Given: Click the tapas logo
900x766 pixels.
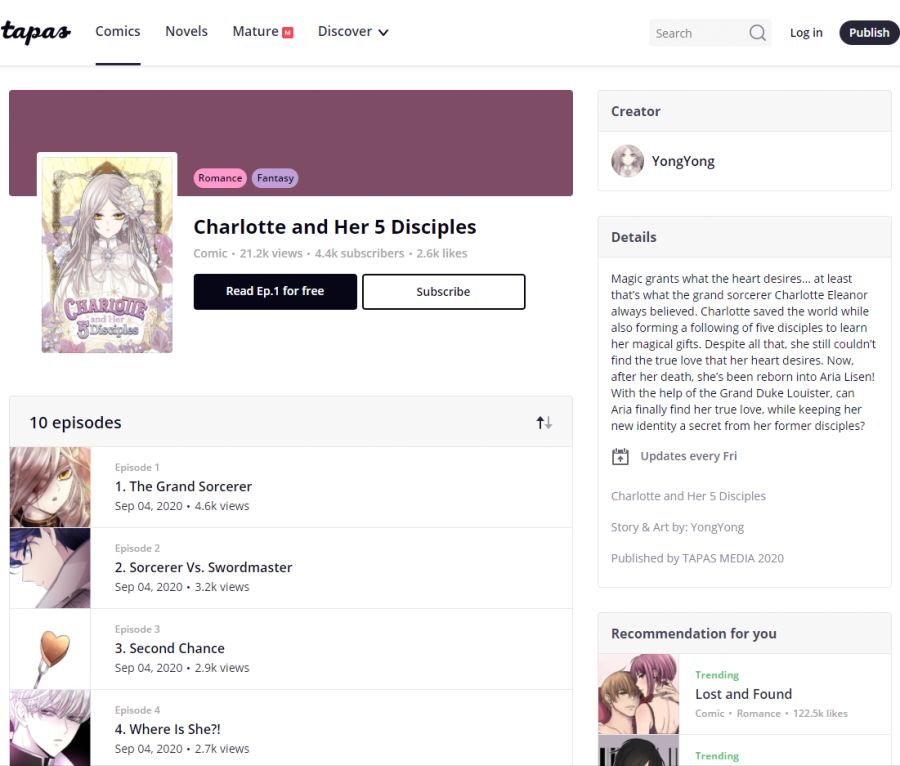Looking at the screenshot, I should coord(36,32).
